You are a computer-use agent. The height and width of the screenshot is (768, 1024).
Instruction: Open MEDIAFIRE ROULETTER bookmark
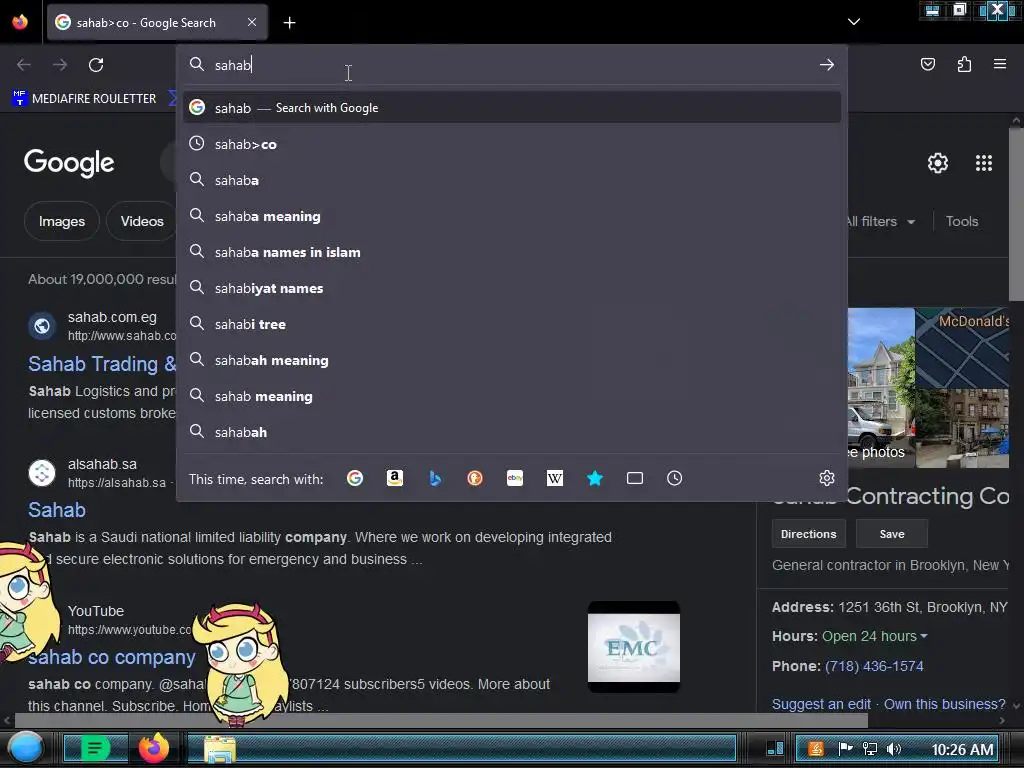[85, 99]
